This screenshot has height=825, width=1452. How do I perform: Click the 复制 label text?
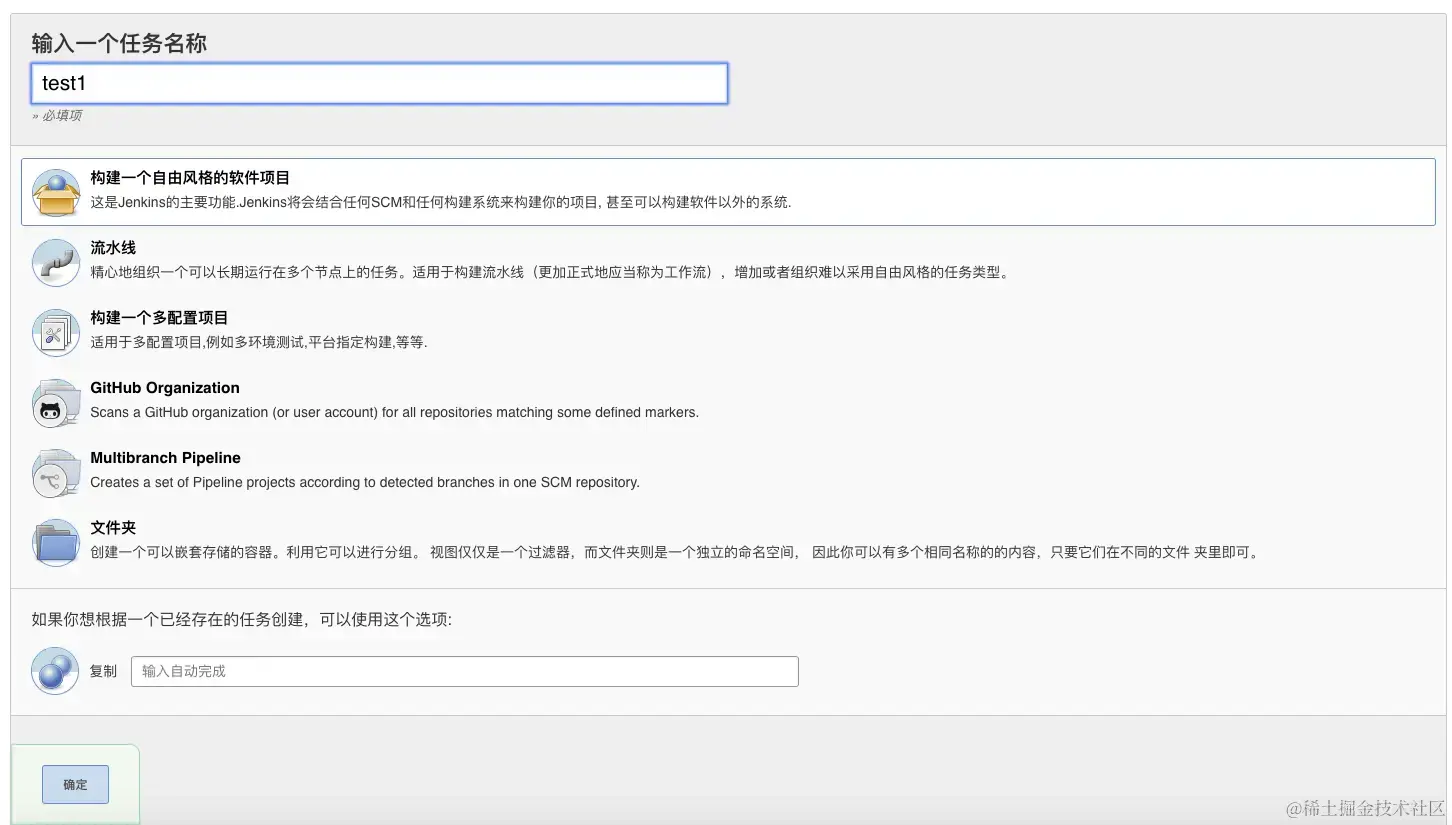[103, 671]
